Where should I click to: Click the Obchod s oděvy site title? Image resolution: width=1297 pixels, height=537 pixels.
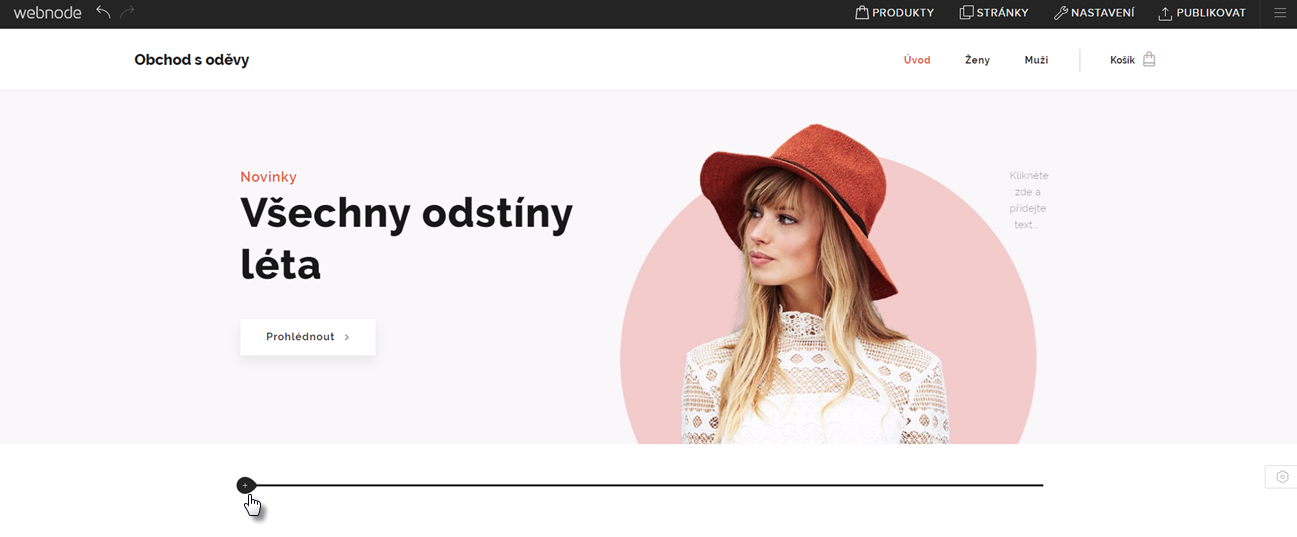(192, 60)
